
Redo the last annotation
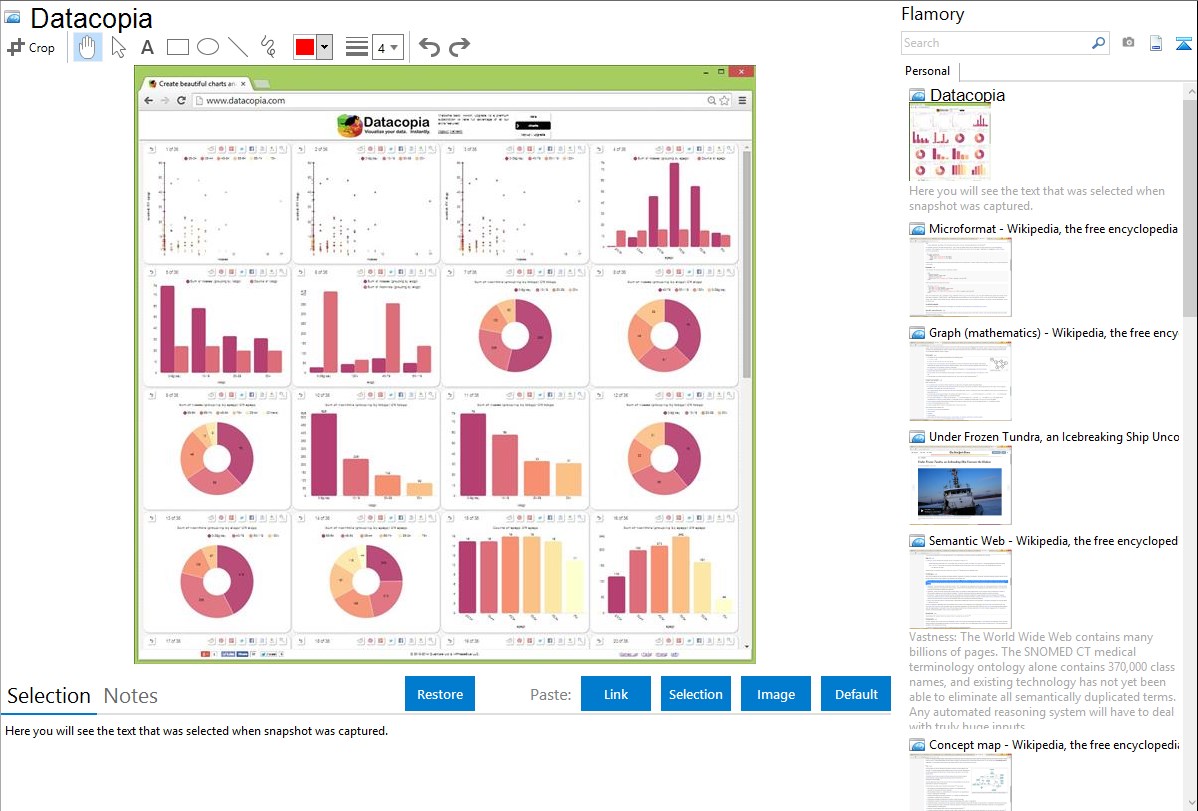tap(459, 47)
